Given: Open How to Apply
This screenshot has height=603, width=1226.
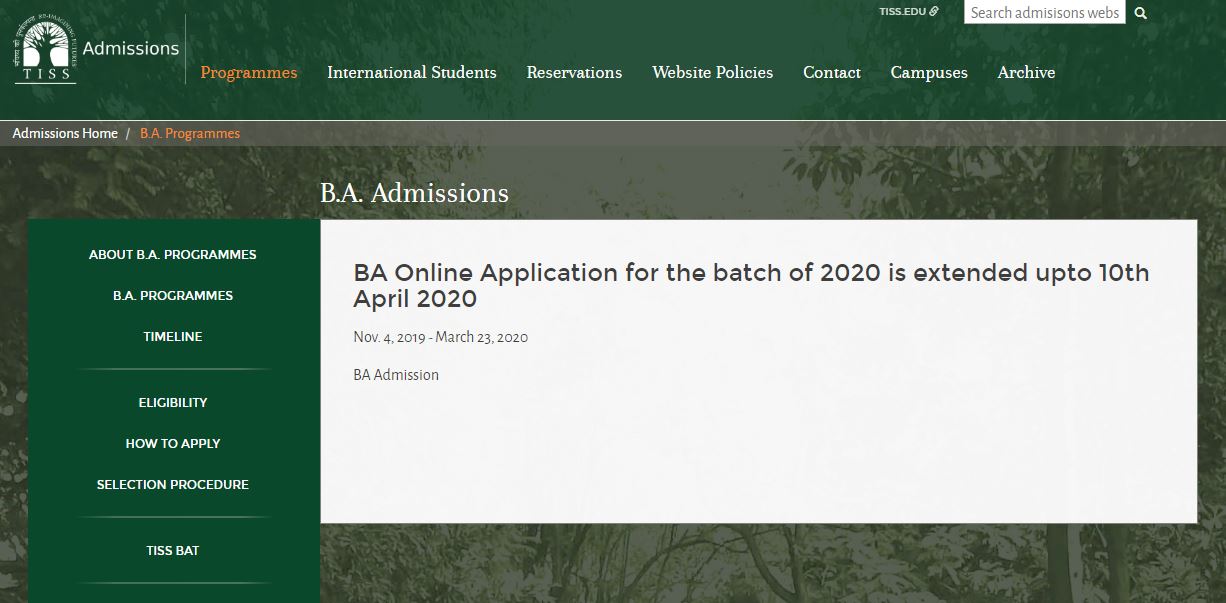Looking at the screenshot, I should [x=172, y=443].
